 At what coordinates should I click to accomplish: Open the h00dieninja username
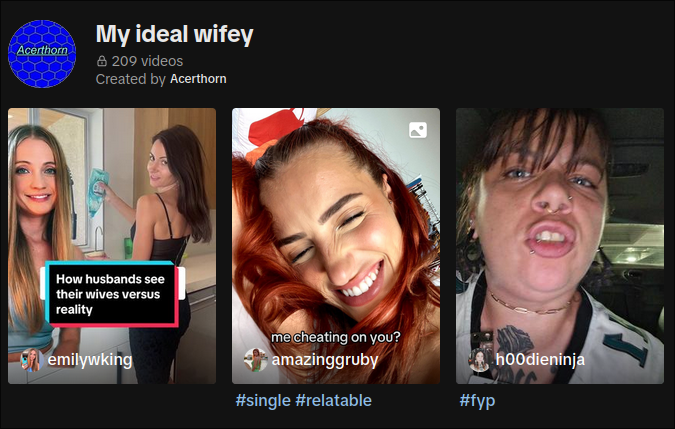coord(540,360)
